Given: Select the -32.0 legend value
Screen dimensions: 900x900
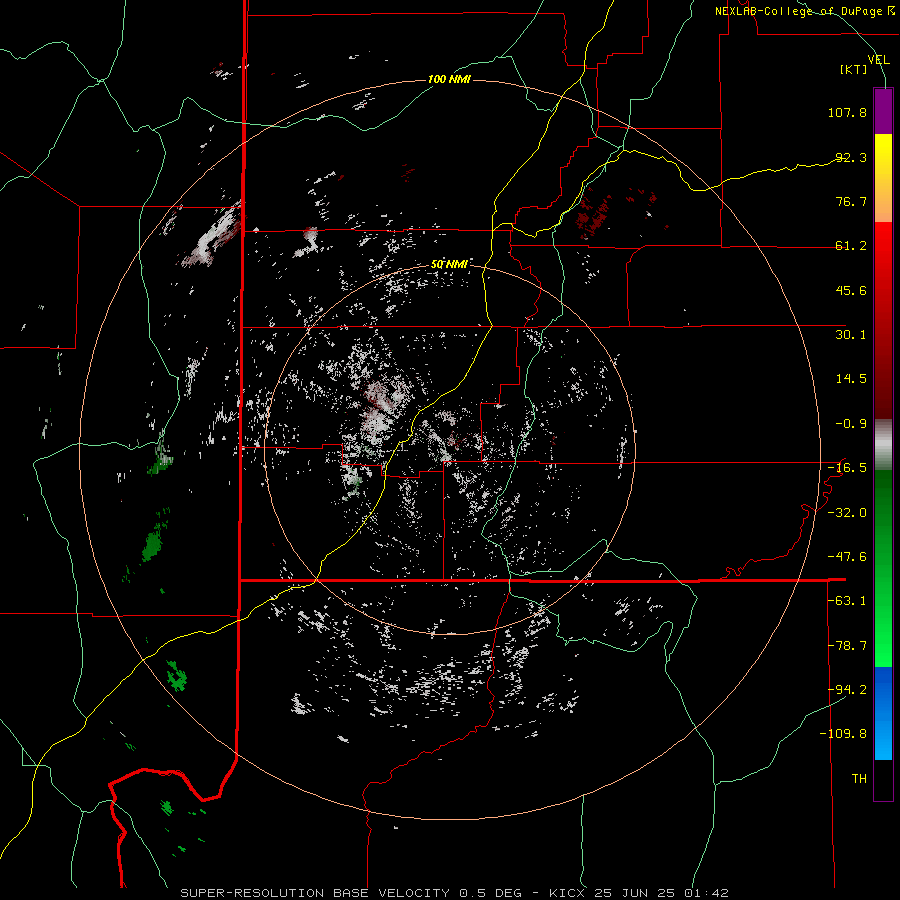Looking at the screenshot, I should point(847,513).
